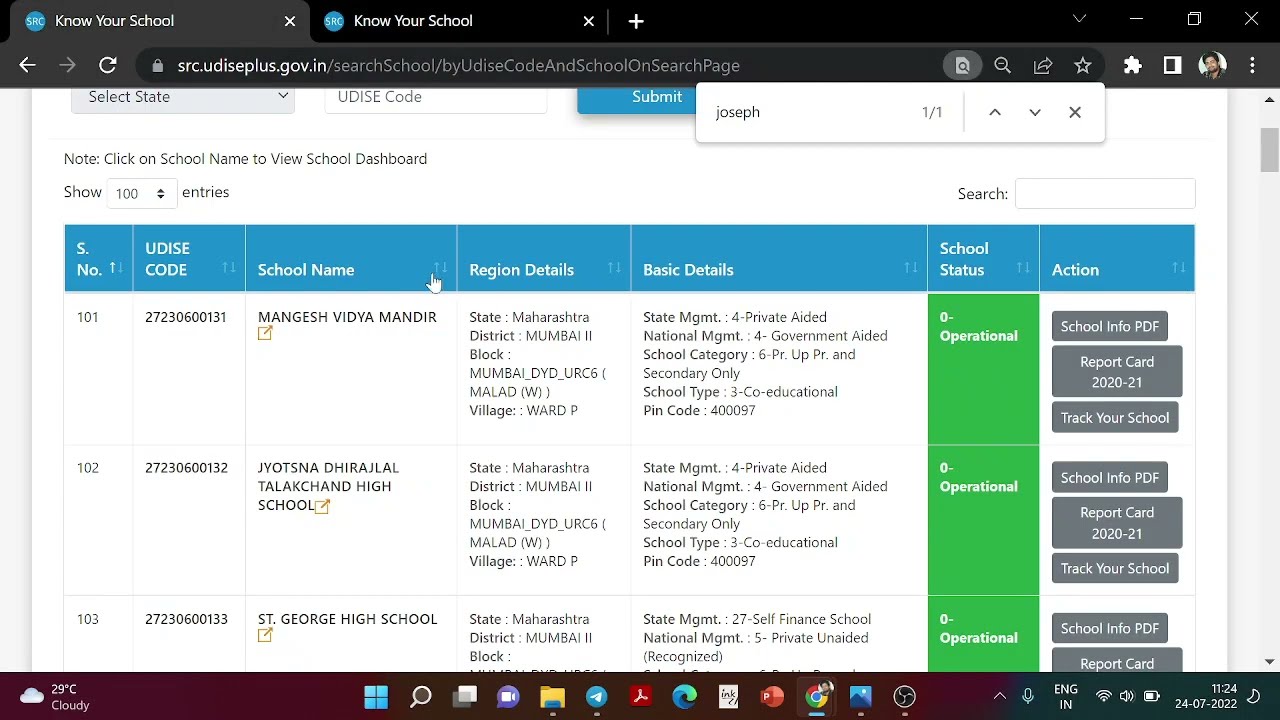Screen dimensions: 1280x720
Task: Open ENG IN language indicator
Action: point(1065,696)
